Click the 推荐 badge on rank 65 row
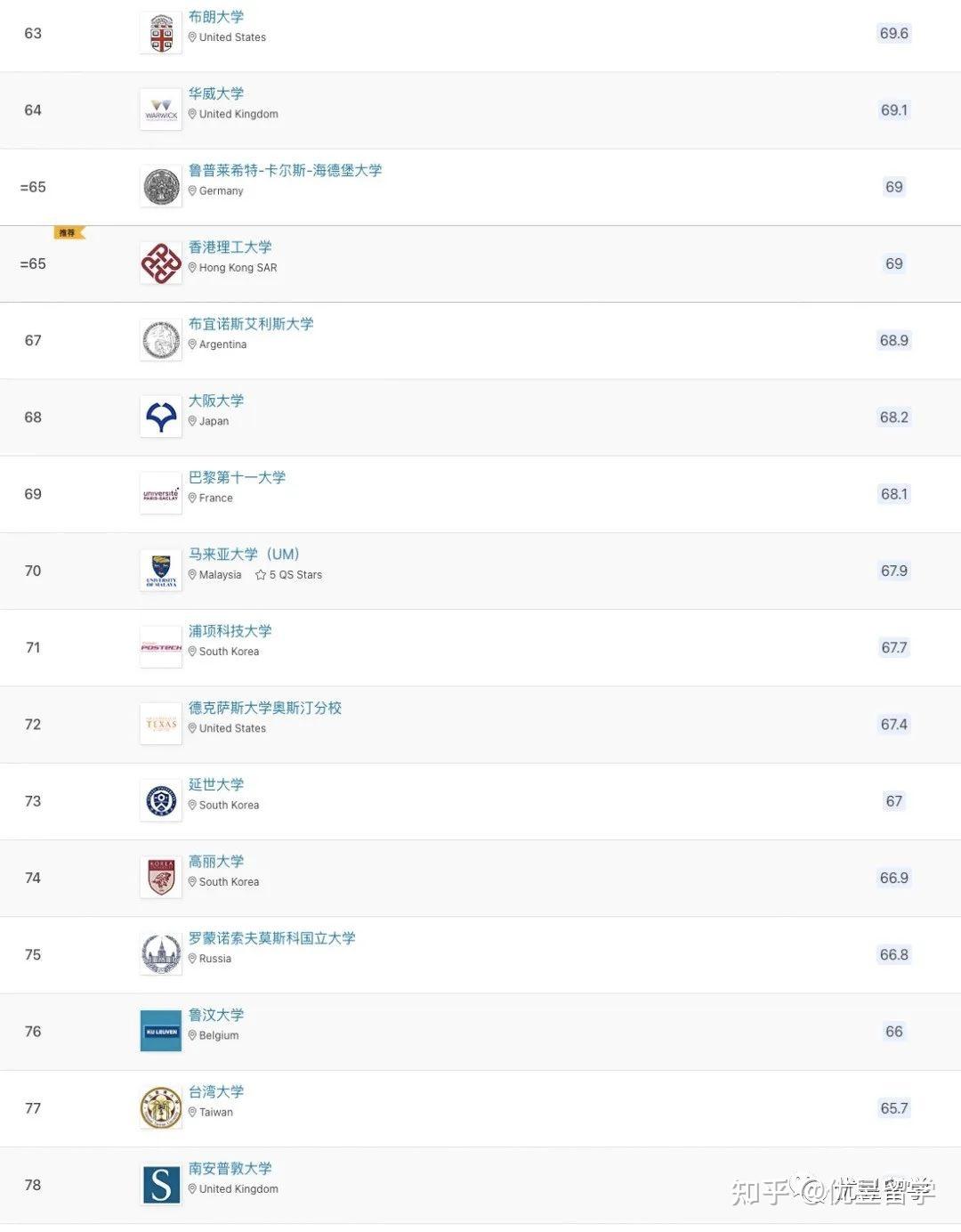 (68, 231)
